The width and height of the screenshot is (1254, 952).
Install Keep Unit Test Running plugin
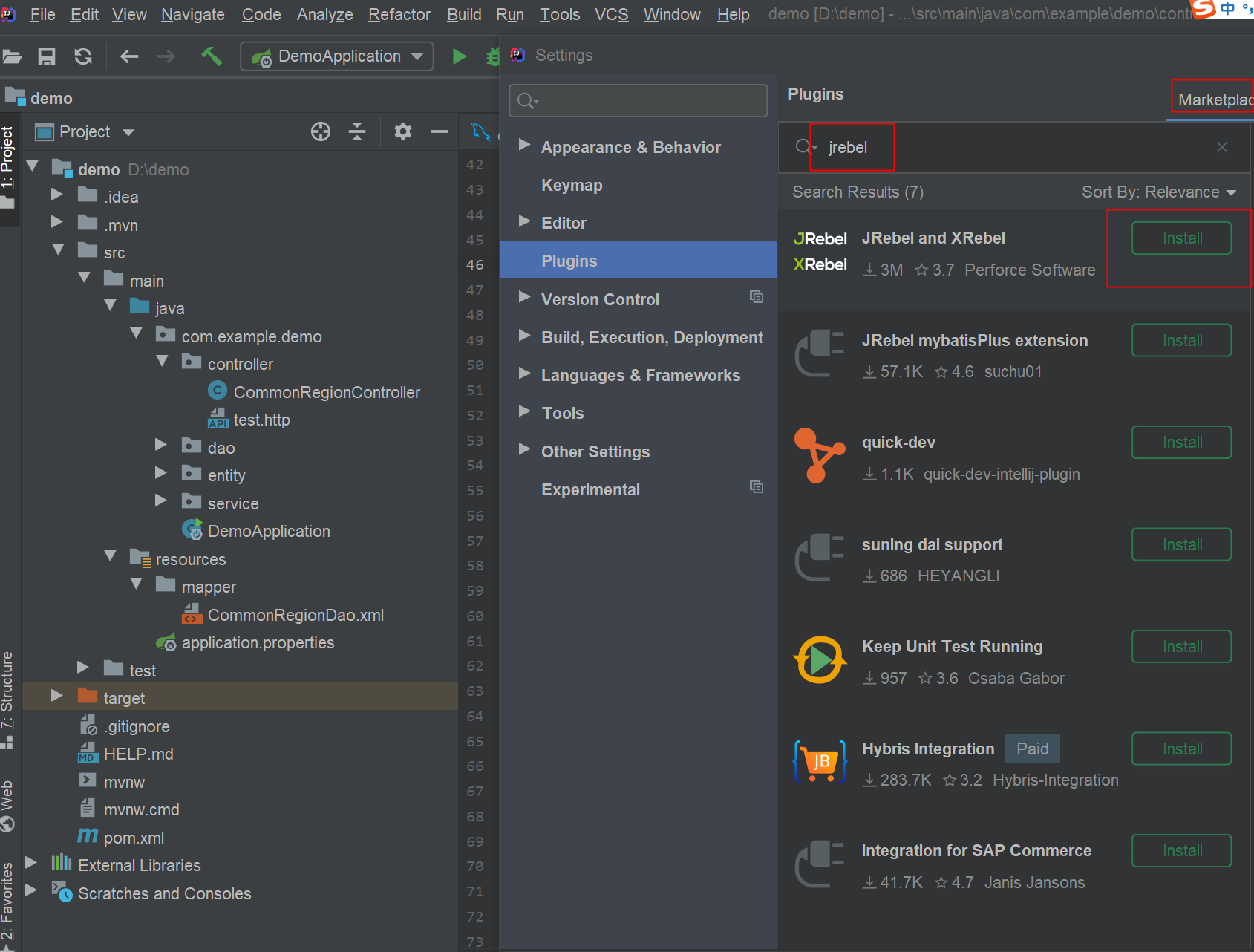pos(1181,647)
